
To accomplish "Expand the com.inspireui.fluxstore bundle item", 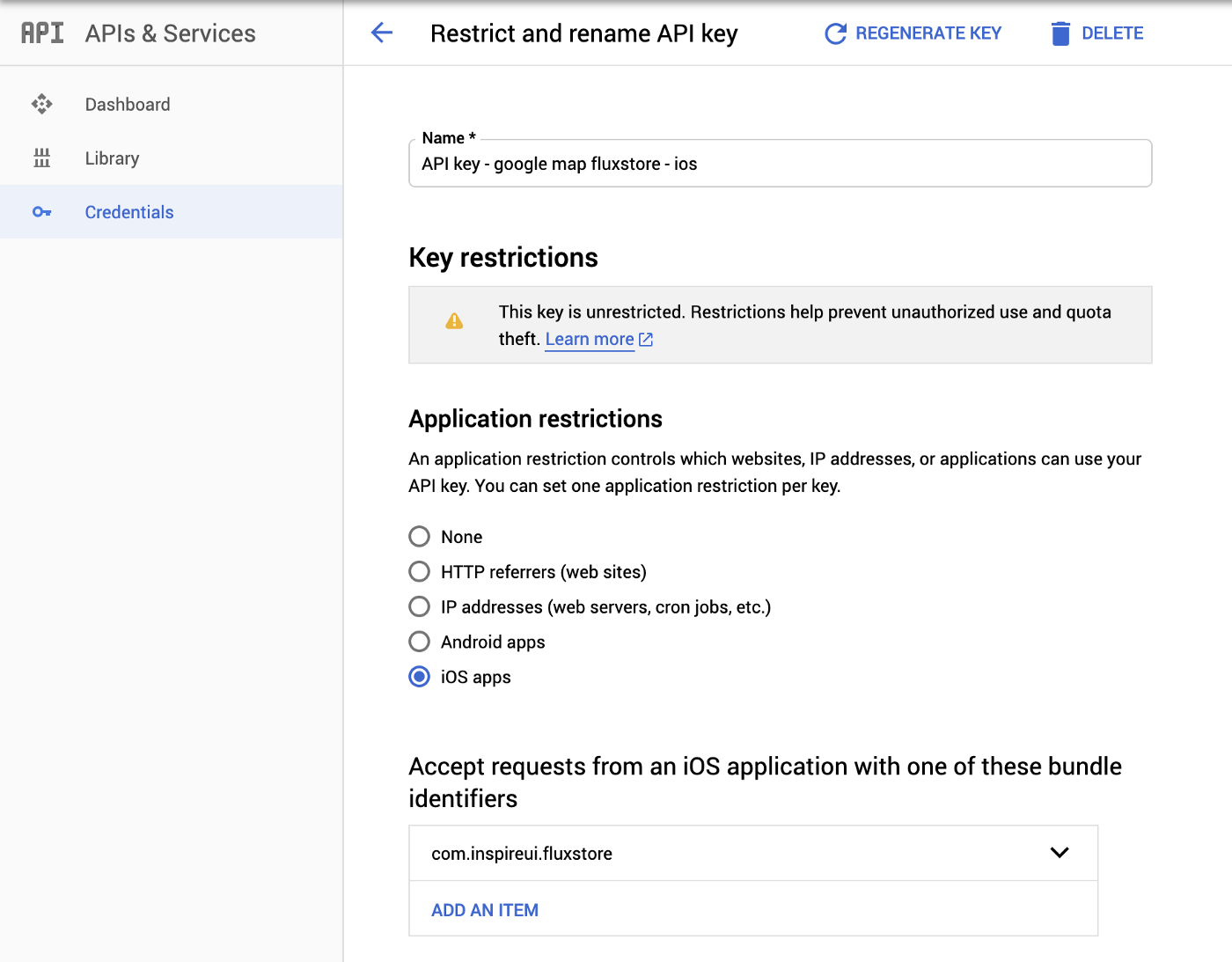I will (x=1060, y=853).
